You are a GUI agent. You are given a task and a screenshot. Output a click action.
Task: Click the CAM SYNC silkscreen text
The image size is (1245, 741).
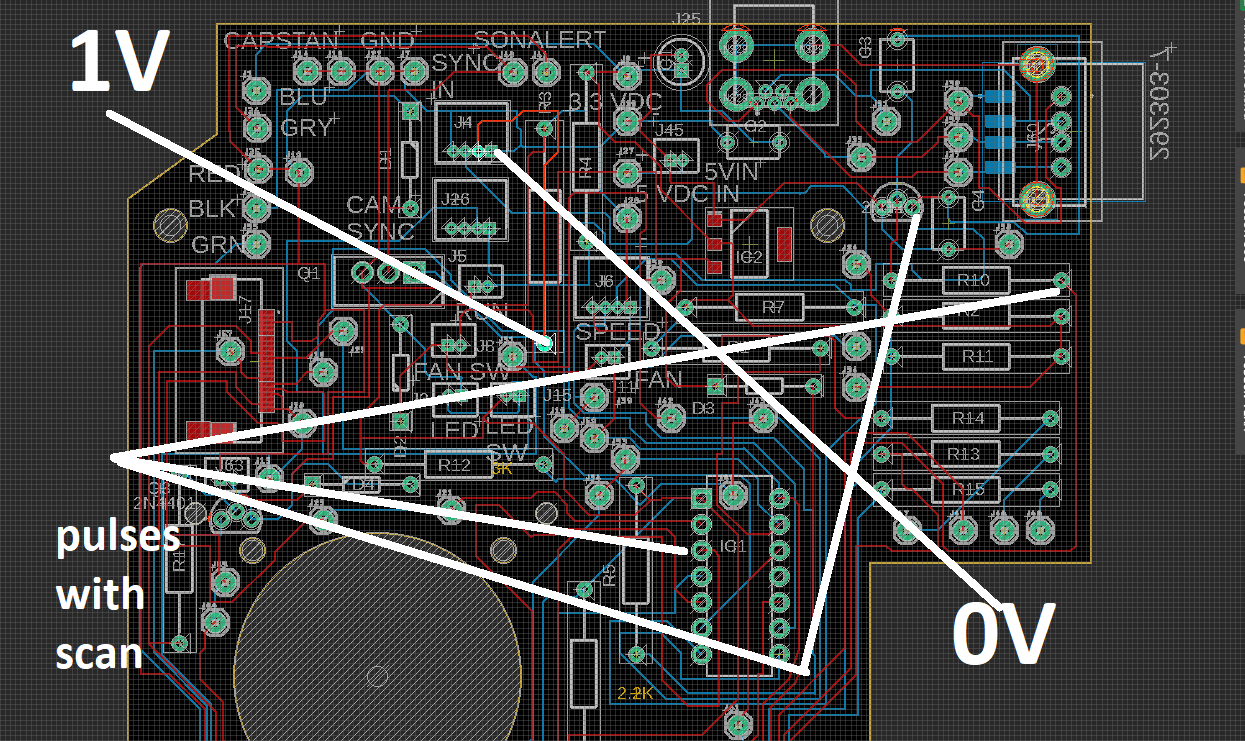coord(380,217)
